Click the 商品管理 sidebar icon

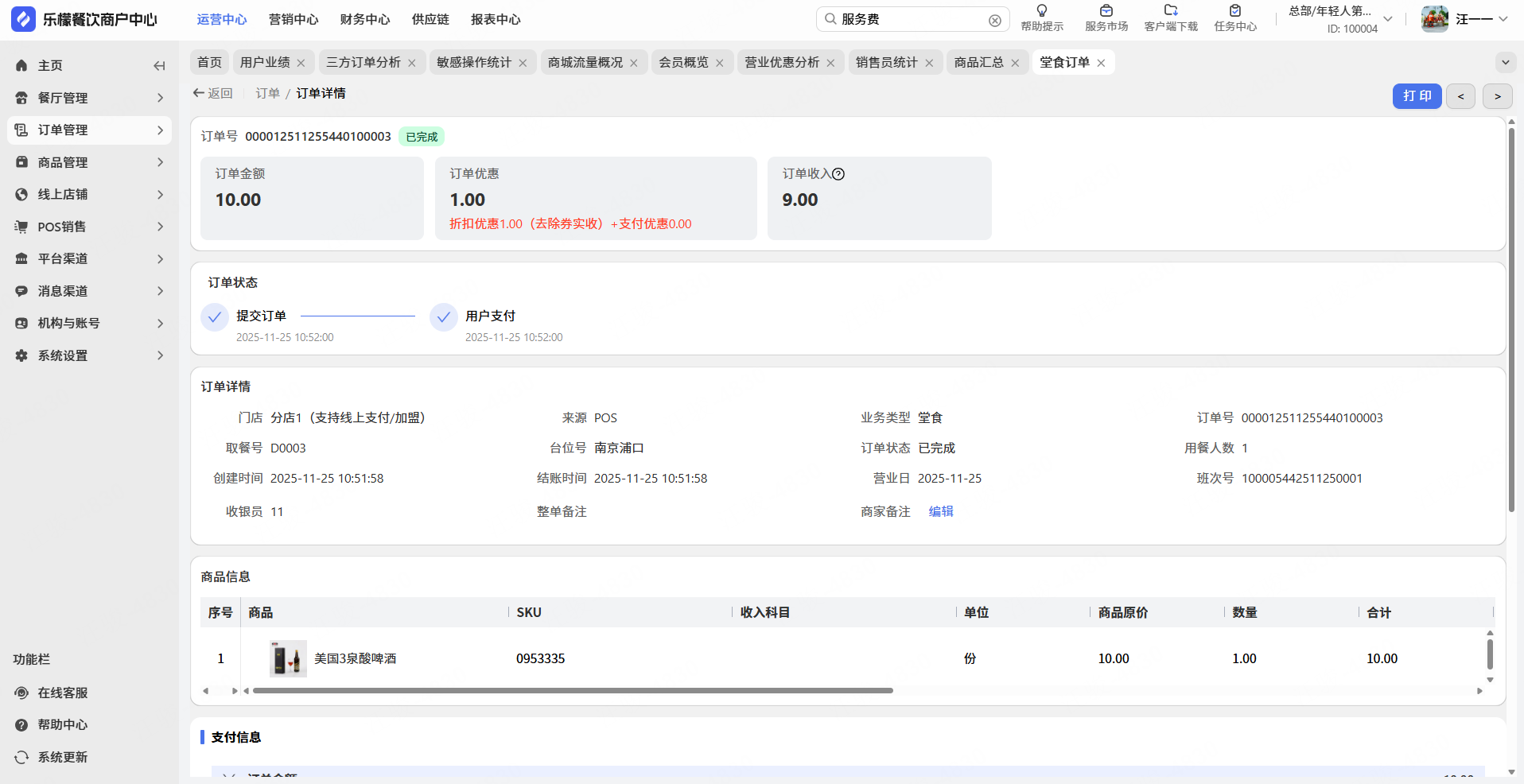(21, 162)
